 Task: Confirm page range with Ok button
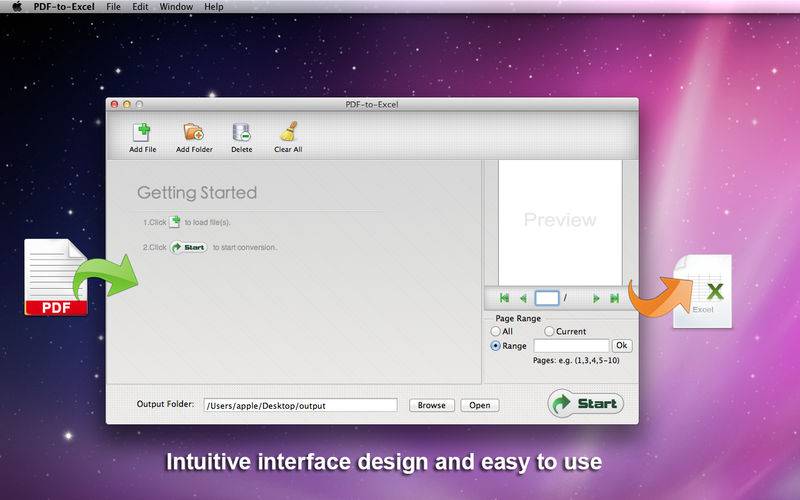point(622,345)
